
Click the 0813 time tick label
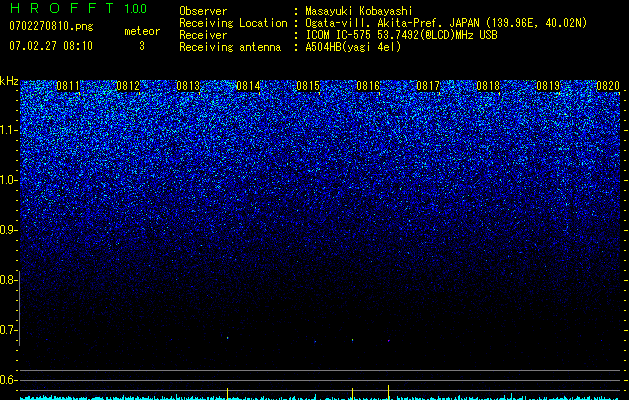tap(188, 86)
